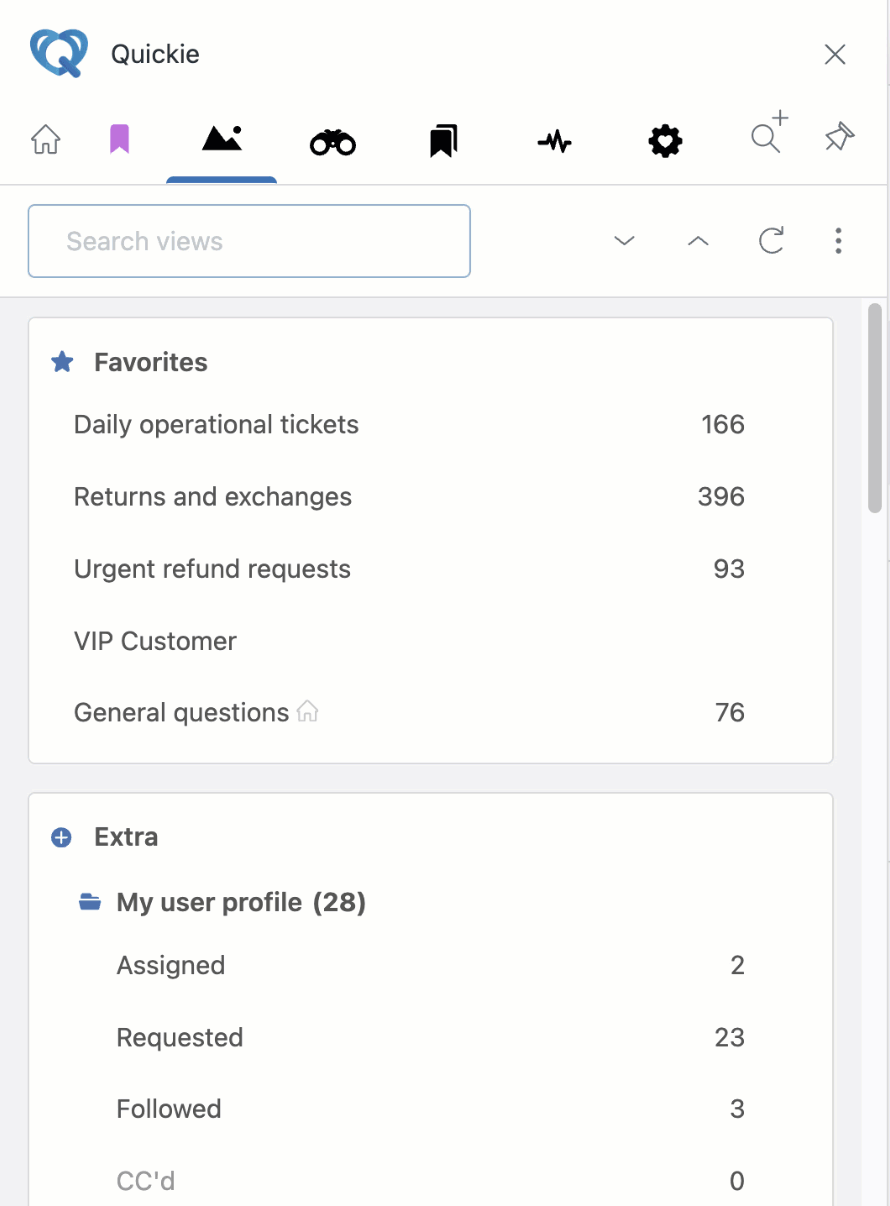Open the double bookmarks tab
This screenshot has height=1206, width=890.
(443, 141)
